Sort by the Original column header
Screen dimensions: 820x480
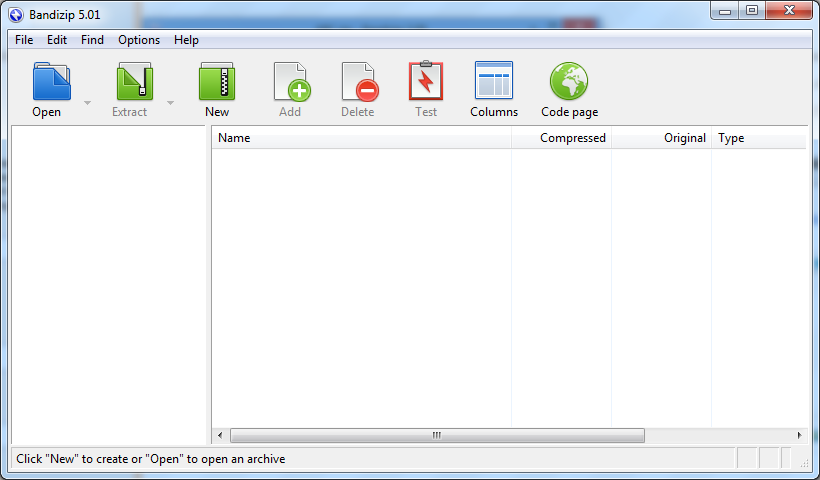[x=661, y=138]
